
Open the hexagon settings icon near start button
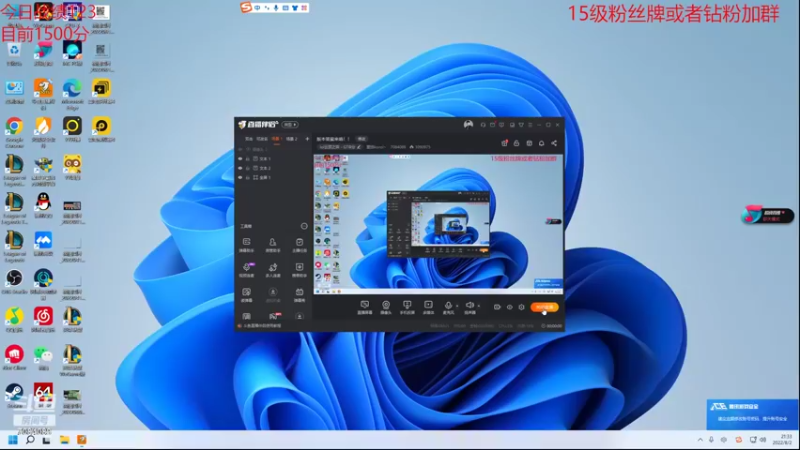[x=521, y=307]
